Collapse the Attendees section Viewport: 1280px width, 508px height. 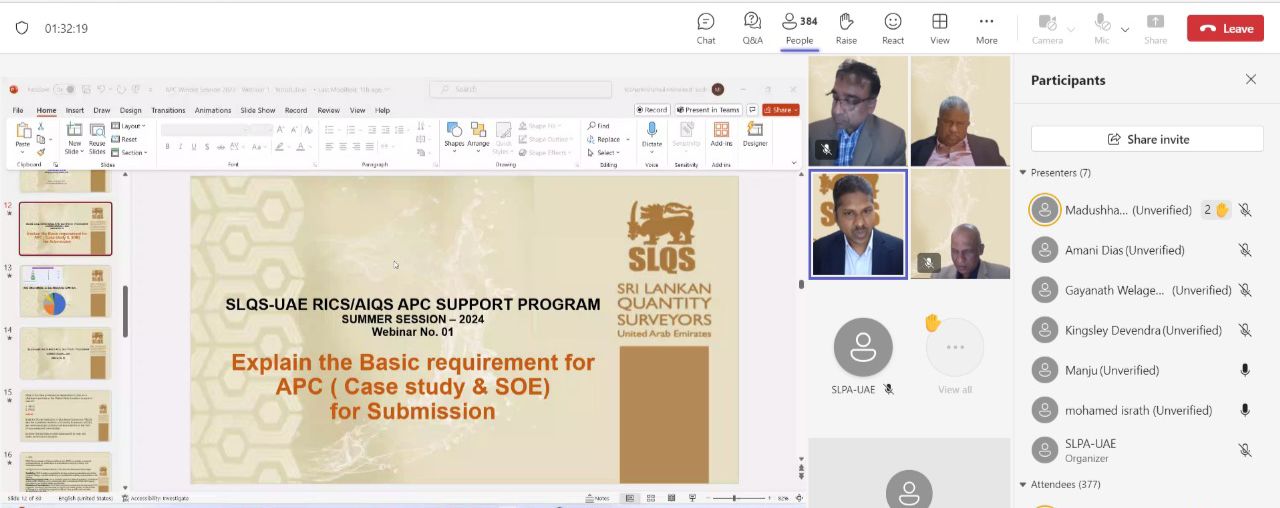pyautogui.click(x=1023, y=485)
